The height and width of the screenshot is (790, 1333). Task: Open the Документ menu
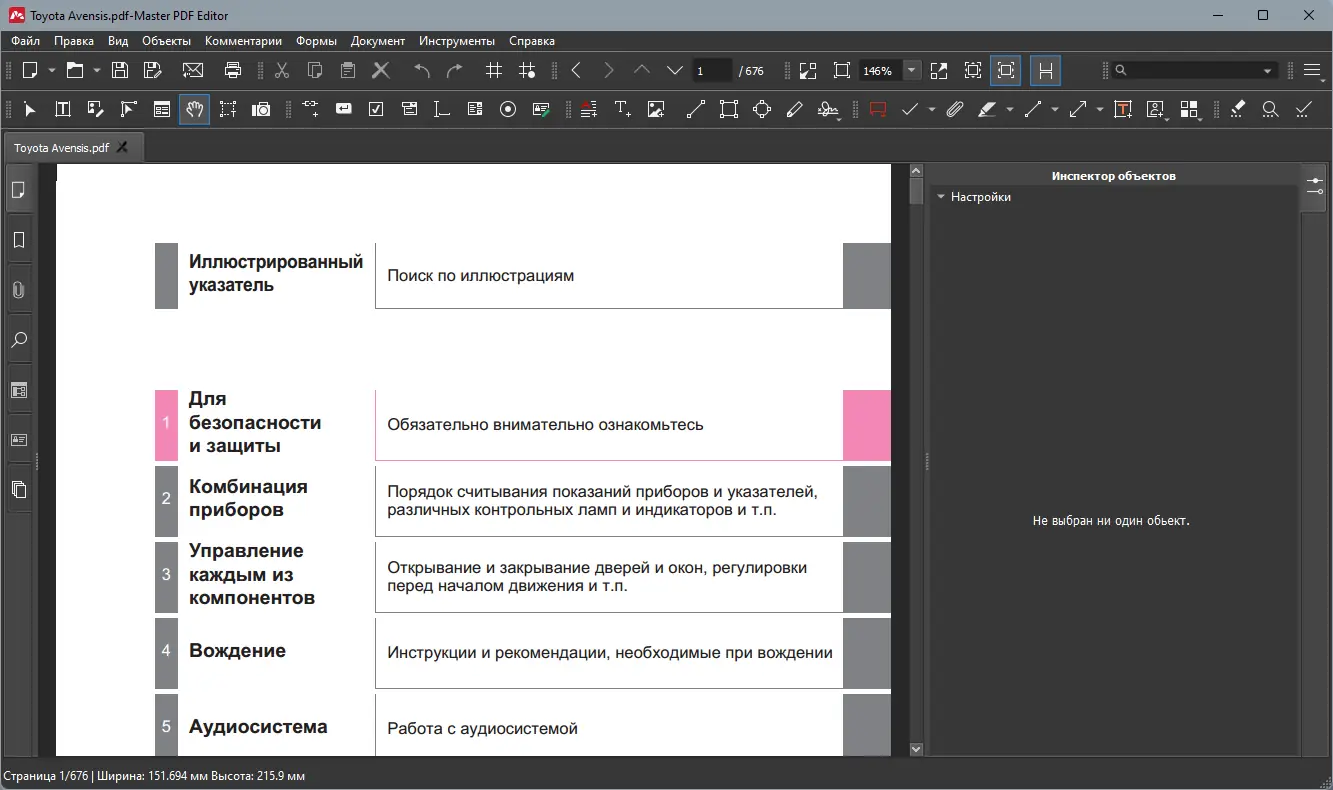tap(377, 41)
